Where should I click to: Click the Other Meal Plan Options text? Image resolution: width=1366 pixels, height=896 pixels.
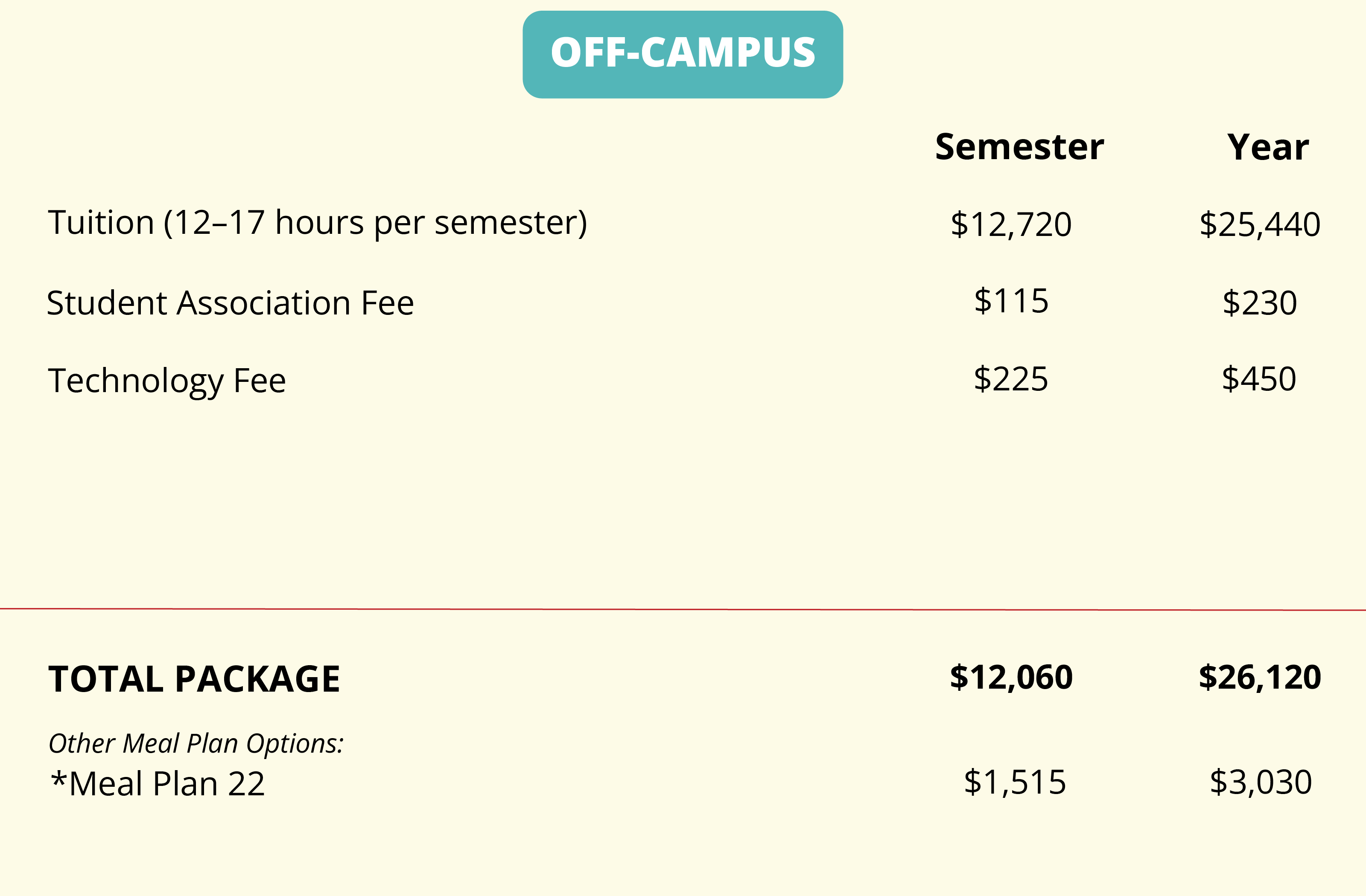pyautogui.click(x=196, y=744)
